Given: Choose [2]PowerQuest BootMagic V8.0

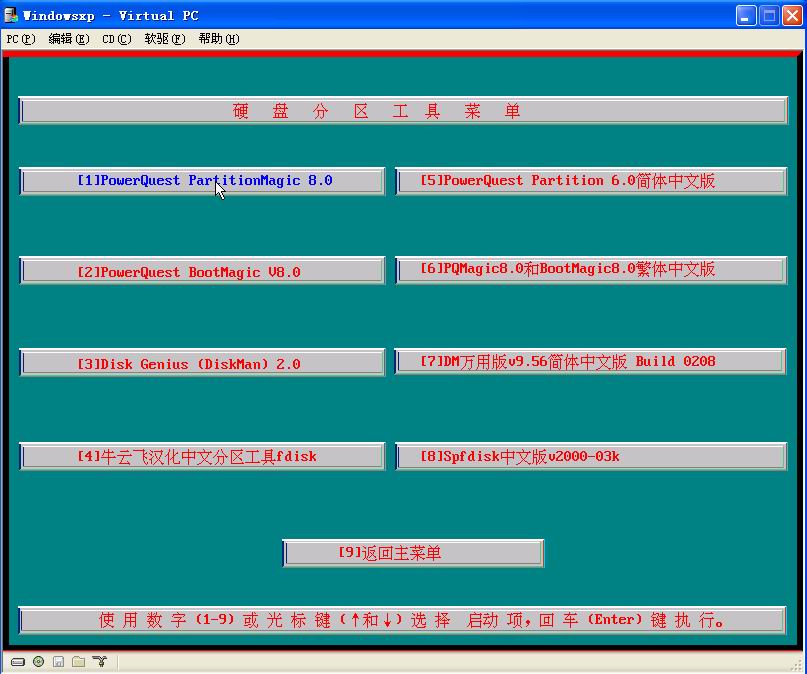Looking at the screenshot, I should 202,271.
